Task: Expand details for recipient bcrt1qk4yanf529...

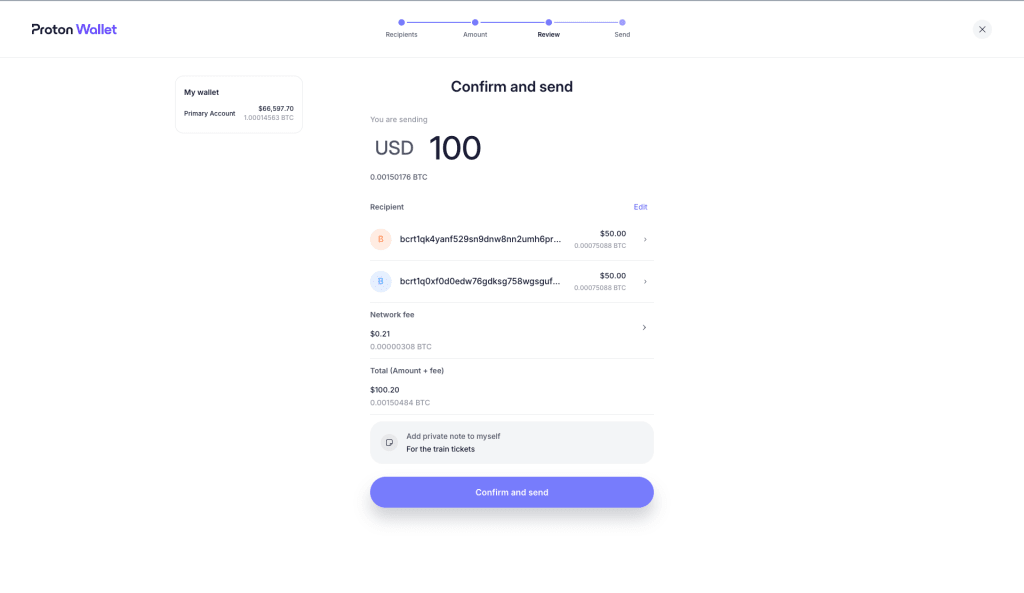Action: [x=644, y=239]
